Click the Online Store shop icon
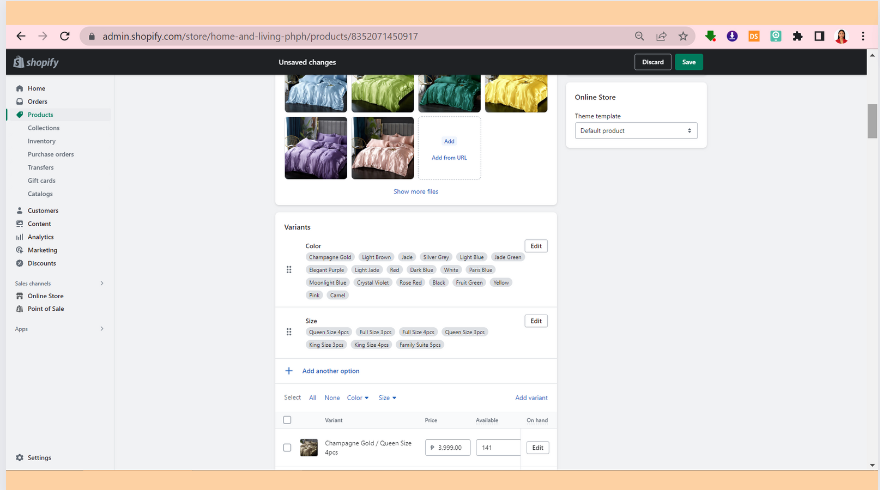 coord(20,296)
